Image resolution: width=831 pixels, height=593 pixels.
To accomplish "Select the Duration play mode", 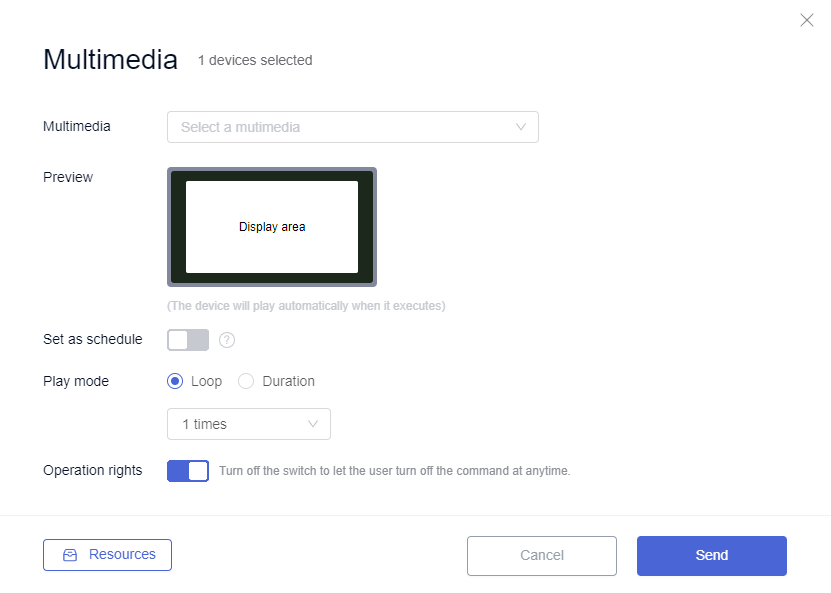I will pyautogui.click(x=246, y=381).
